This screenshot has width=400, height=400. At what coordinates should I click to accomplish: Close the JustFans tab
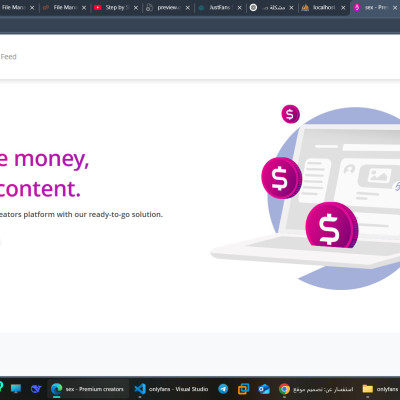[x=240, y=8]
